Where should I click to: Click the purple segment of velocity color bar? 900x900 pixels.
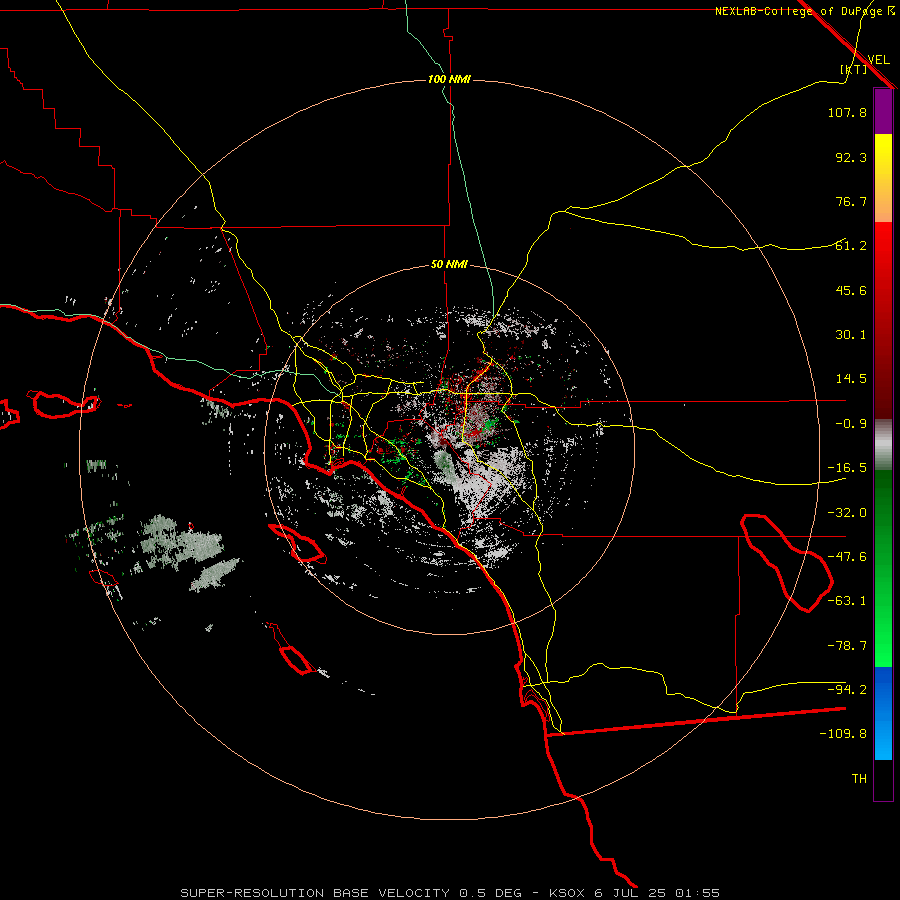point(883,111)
